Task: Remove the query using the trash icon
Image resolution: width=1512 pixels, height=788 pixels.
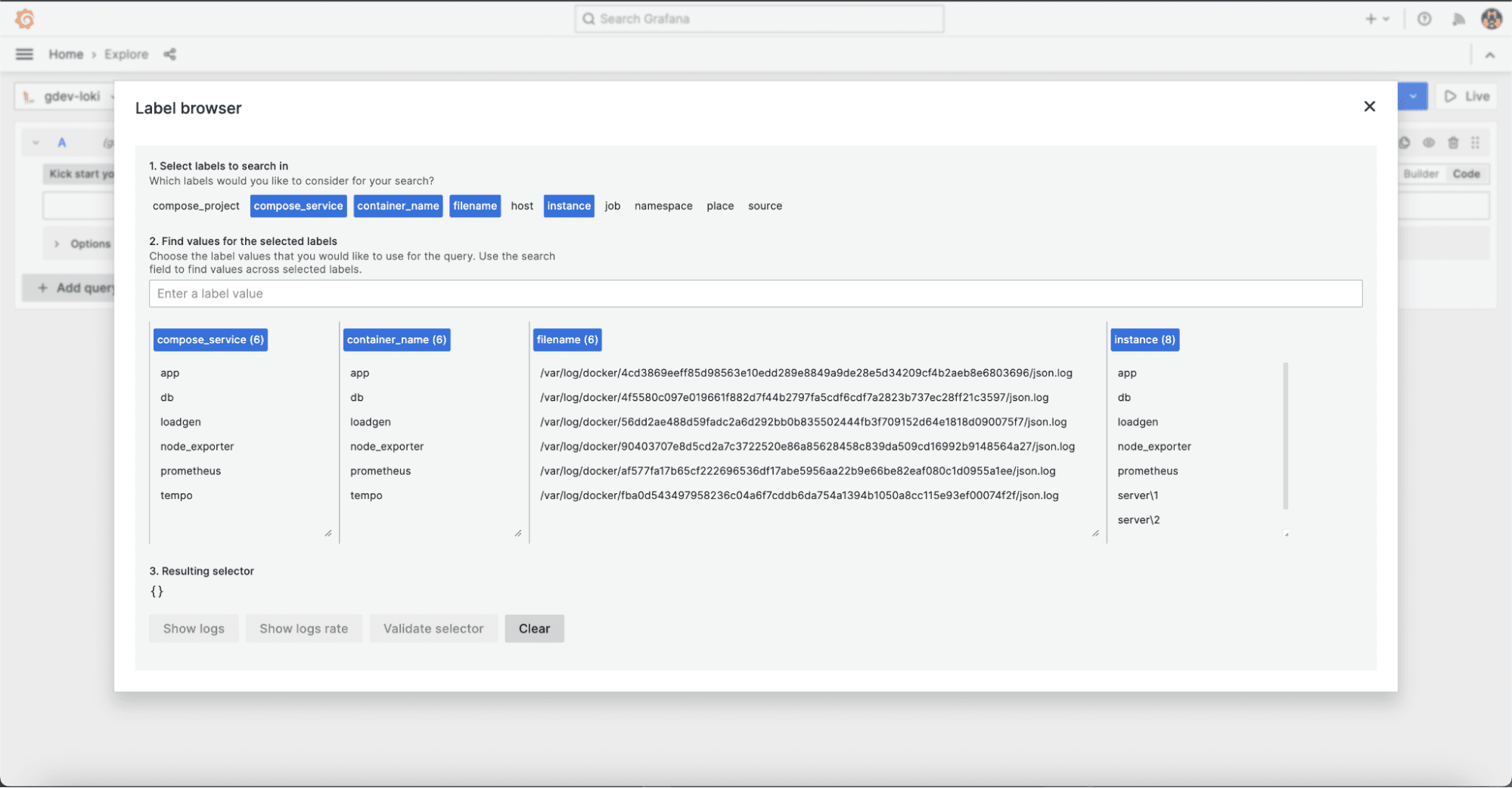Action: [x=1453, y=142]
